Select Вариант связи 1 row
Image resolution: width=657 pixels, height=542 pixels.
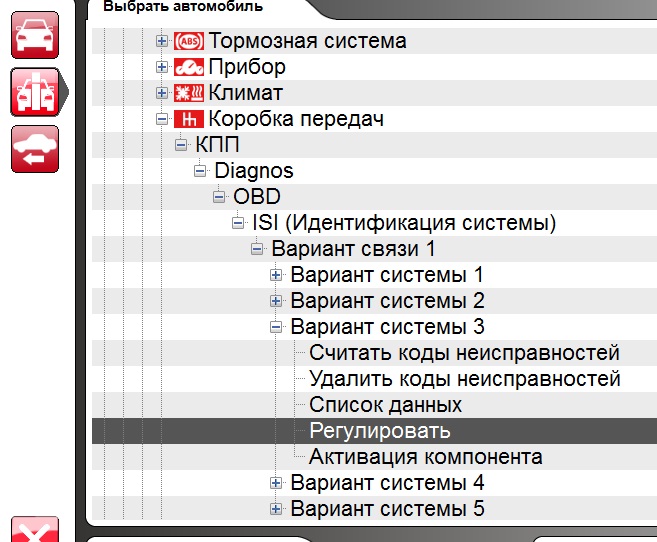point(353,249)
